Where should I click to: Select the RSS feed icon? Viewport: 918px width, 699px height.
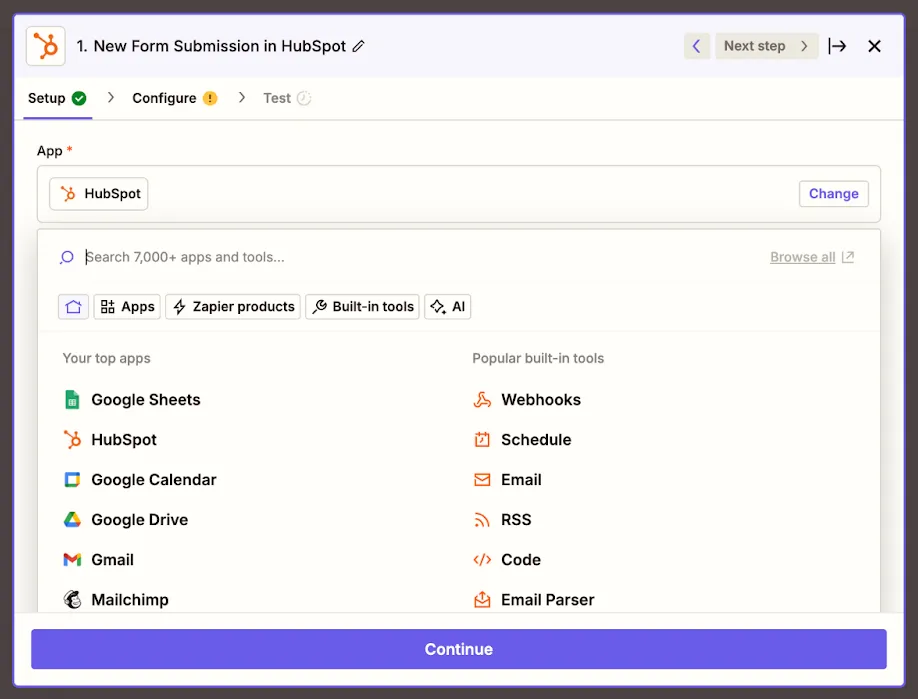tap(482, 520)
